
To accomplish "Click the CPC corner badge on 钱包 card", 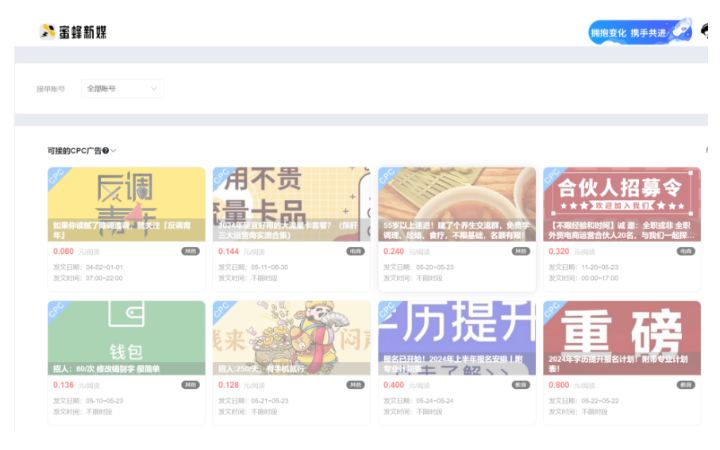I will [x=55, y=310].
